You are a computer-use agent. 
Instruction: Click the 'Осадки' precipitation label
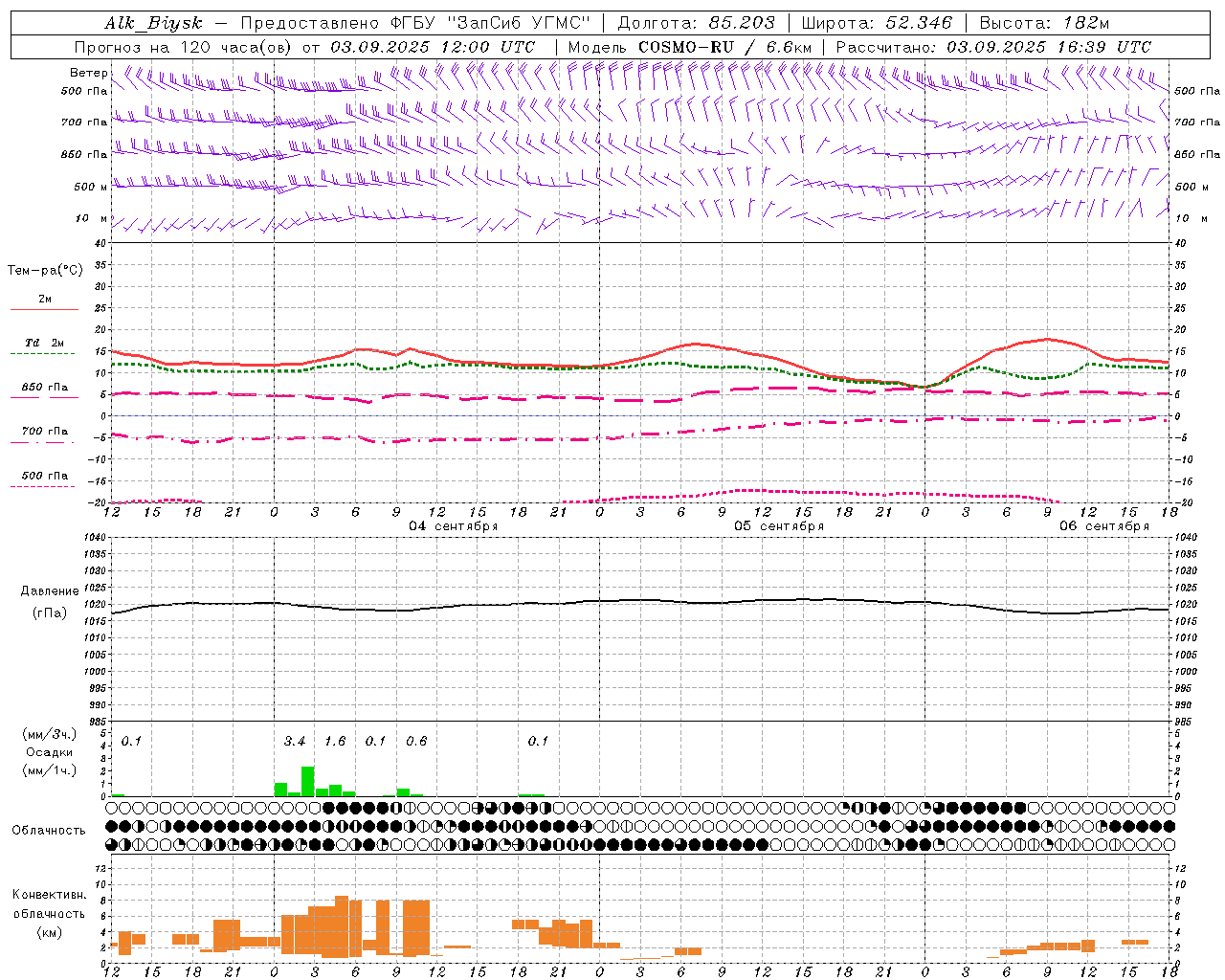pyautogui.click(x=49, y=752)
